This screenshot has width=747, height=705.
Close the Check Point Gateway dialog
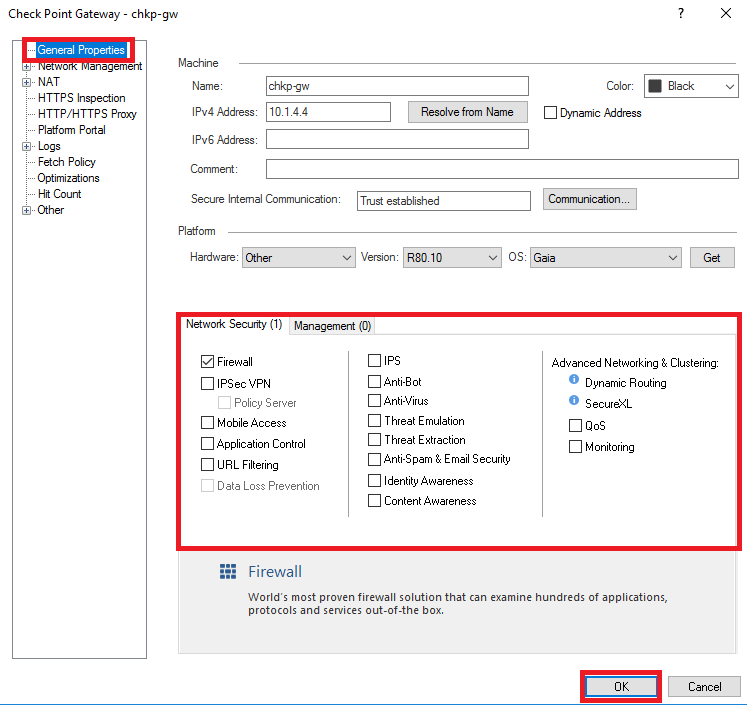tap(726, 13)
